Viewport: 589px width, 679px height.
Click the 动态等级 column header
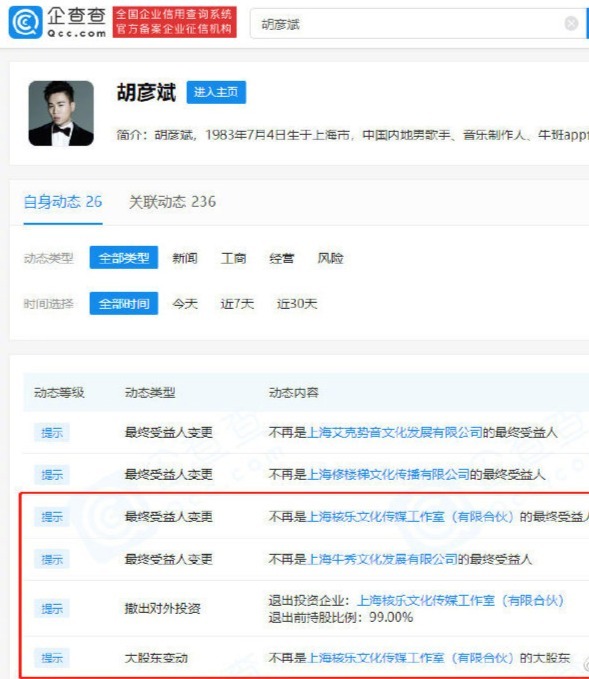59,393
